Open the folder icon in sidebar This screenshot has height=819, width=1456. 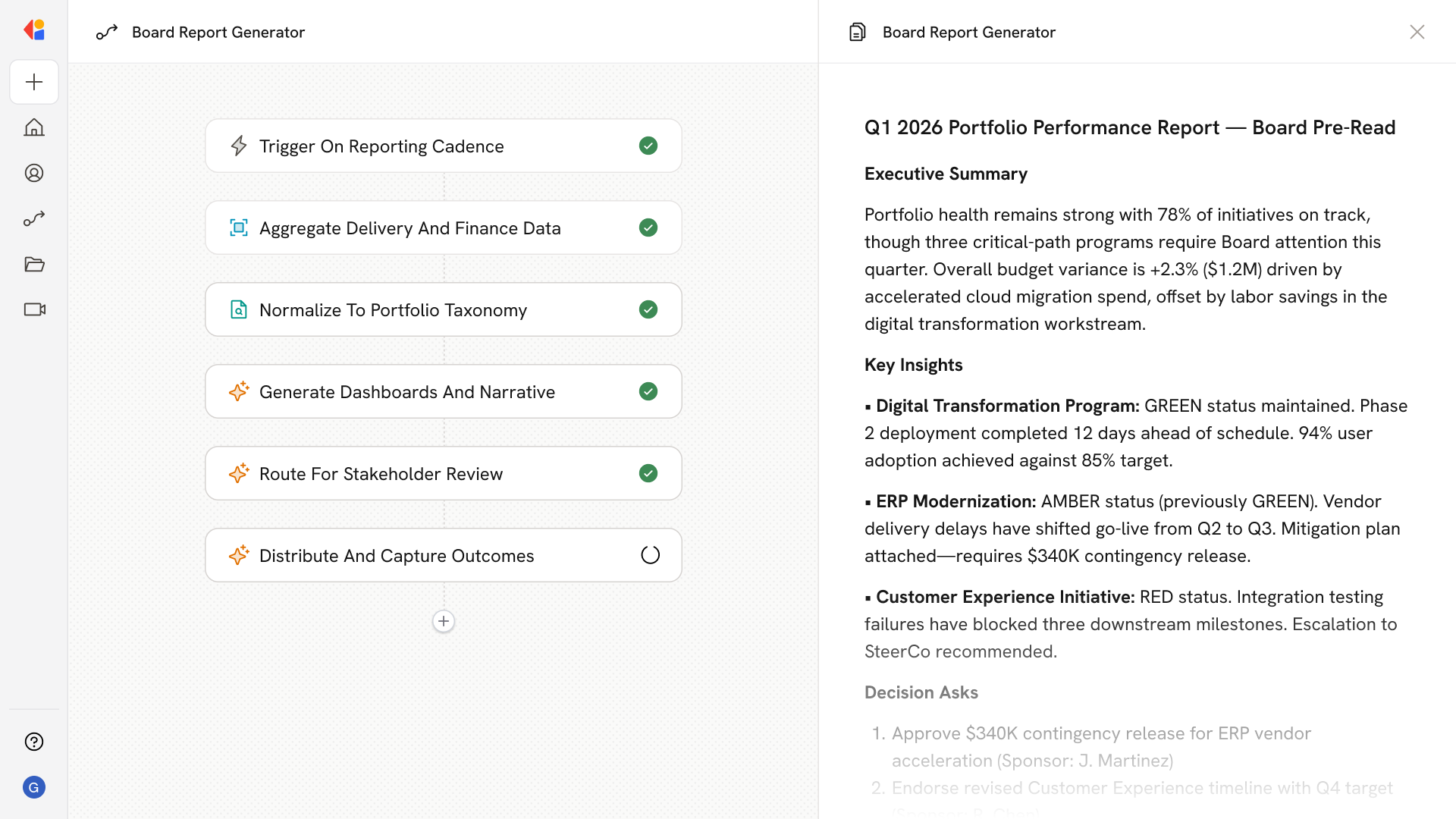(34, 264)
